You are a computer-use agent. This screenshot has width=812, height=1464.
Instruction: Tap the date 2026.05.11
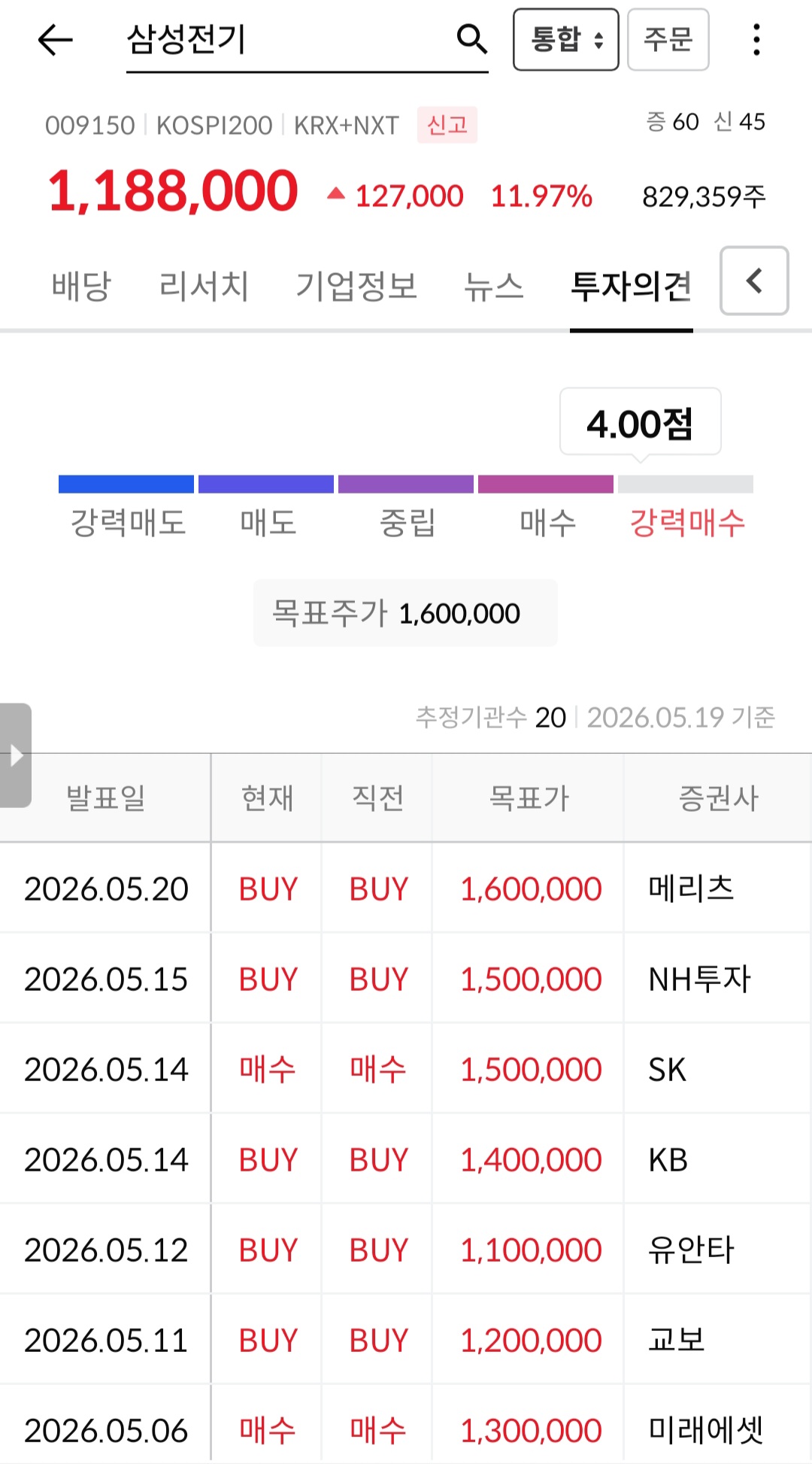(x=106, y=1341)
